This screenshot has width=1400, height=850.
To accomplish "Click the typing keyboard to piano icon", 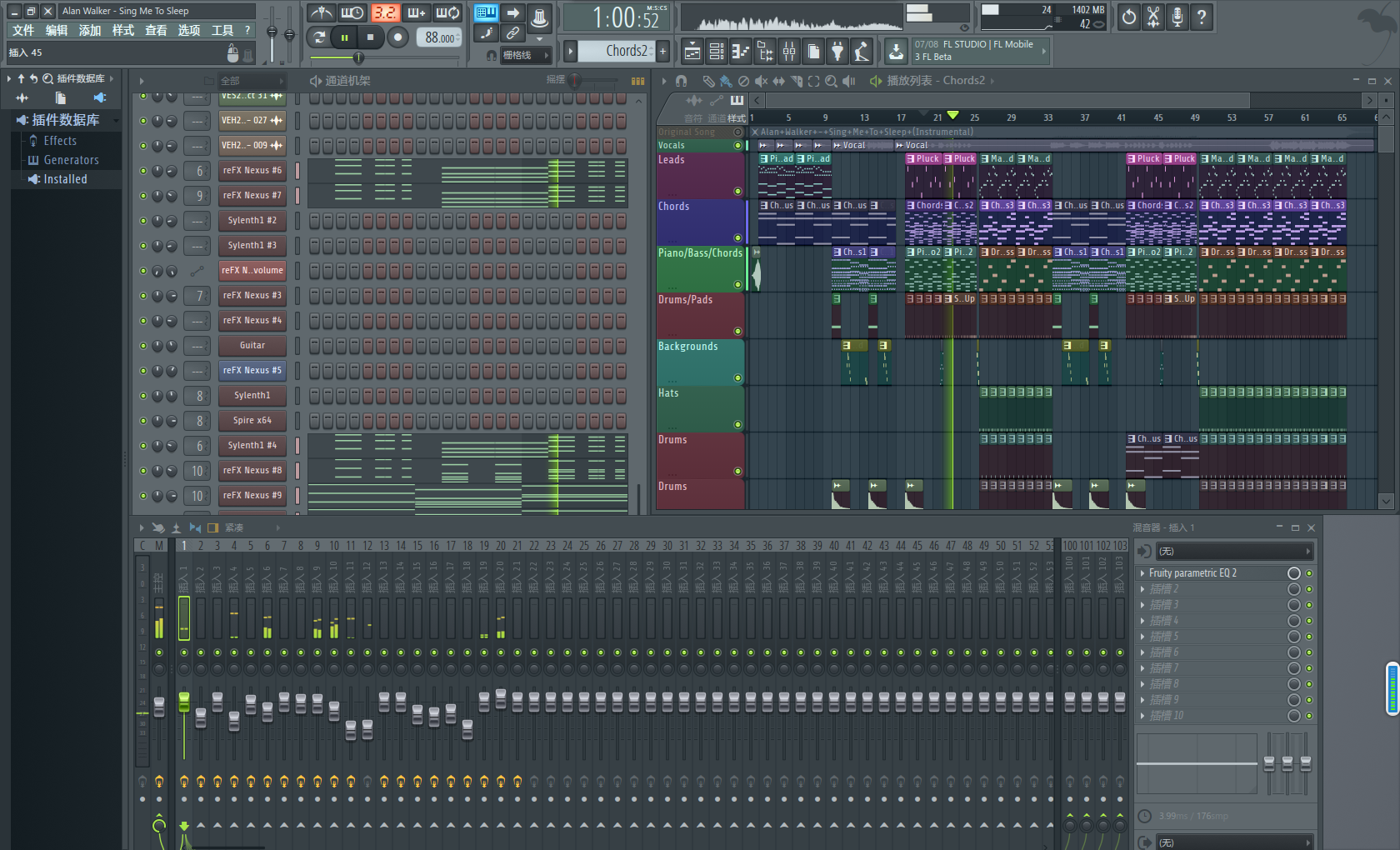I will pos(486,13).
